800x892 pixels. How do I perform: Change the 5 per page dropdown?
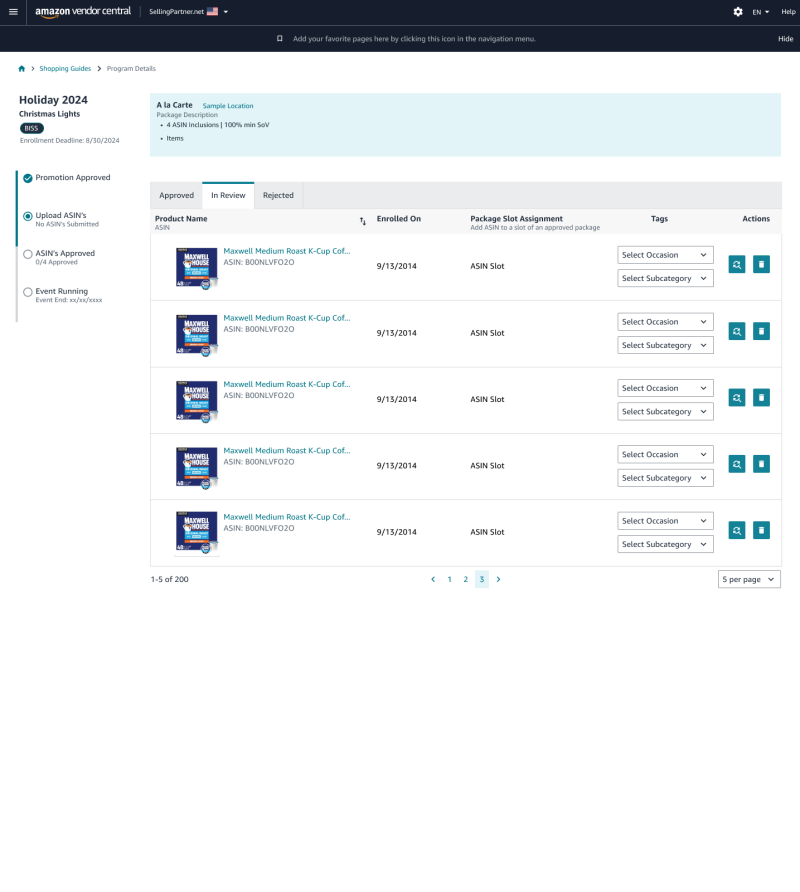click(749, 579)
